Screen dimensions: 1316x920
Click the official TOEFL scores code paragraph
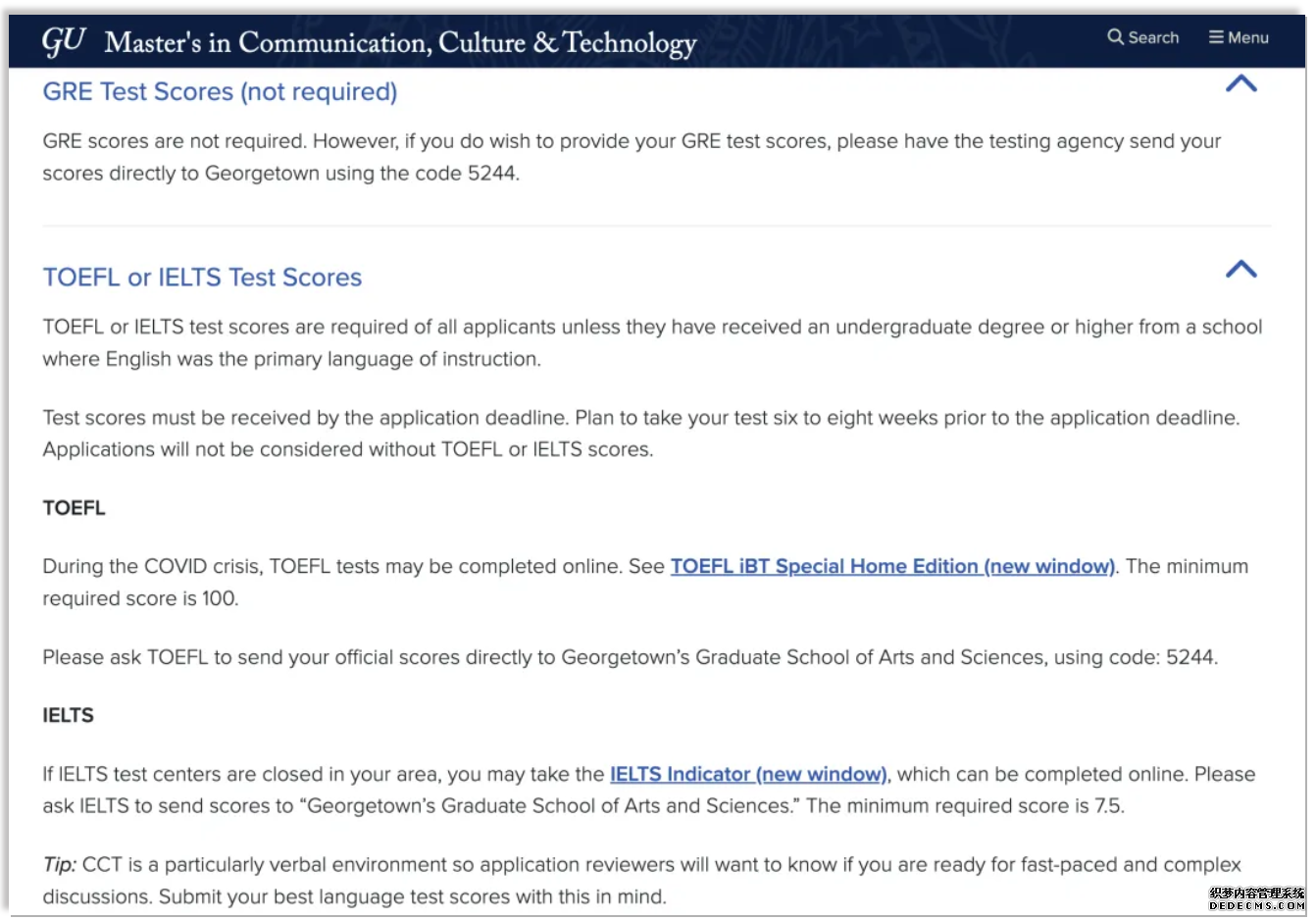tap(630, 658)
